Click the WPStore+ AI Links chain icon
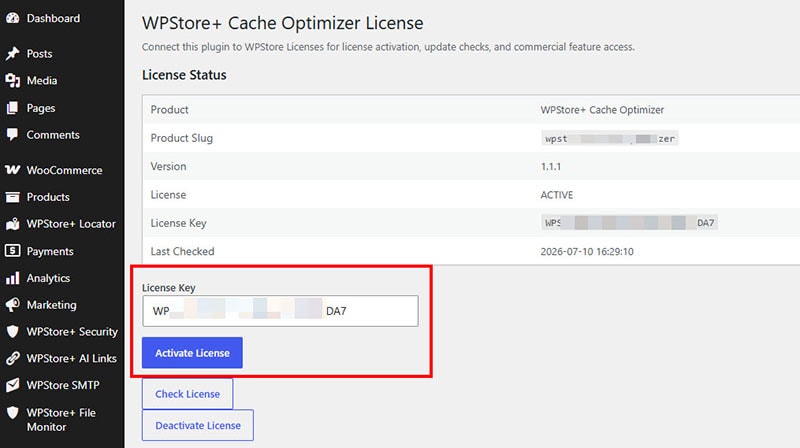This screenshot has height=448, width=800. point(13,359)
